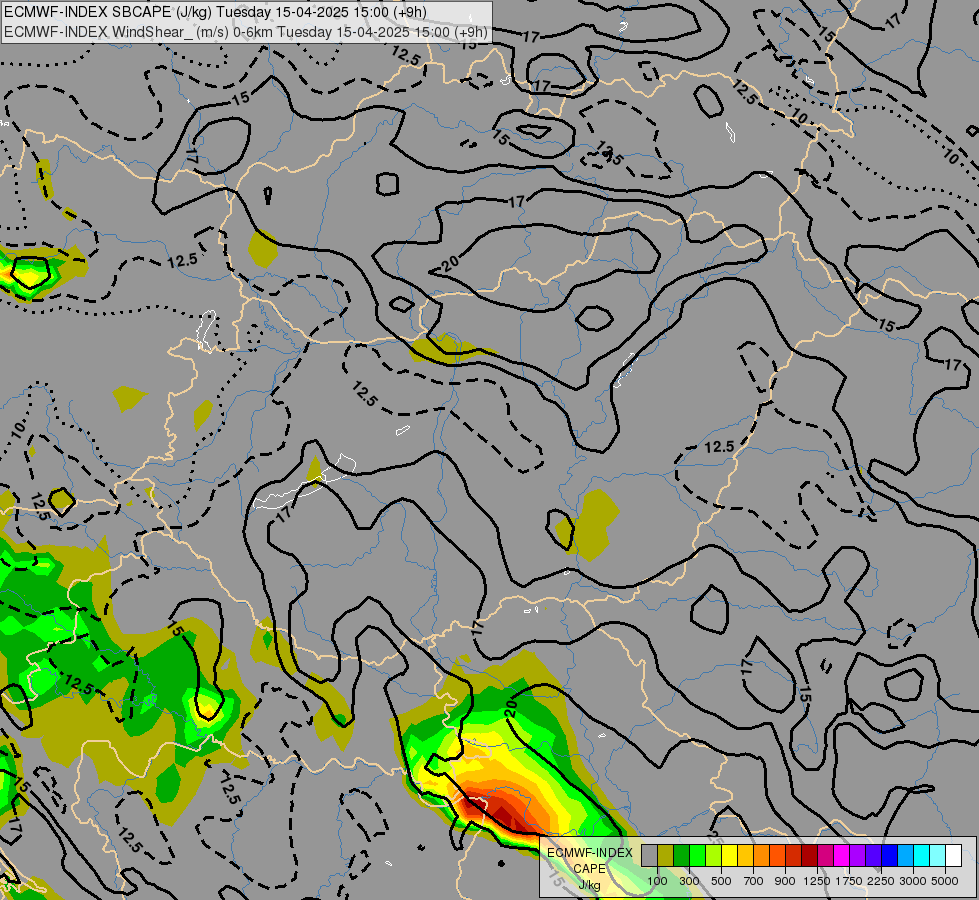Pick the dark red swatch left of the 1250 tick
Viewport: 979px width, 900px height.
tap(809, 855)
